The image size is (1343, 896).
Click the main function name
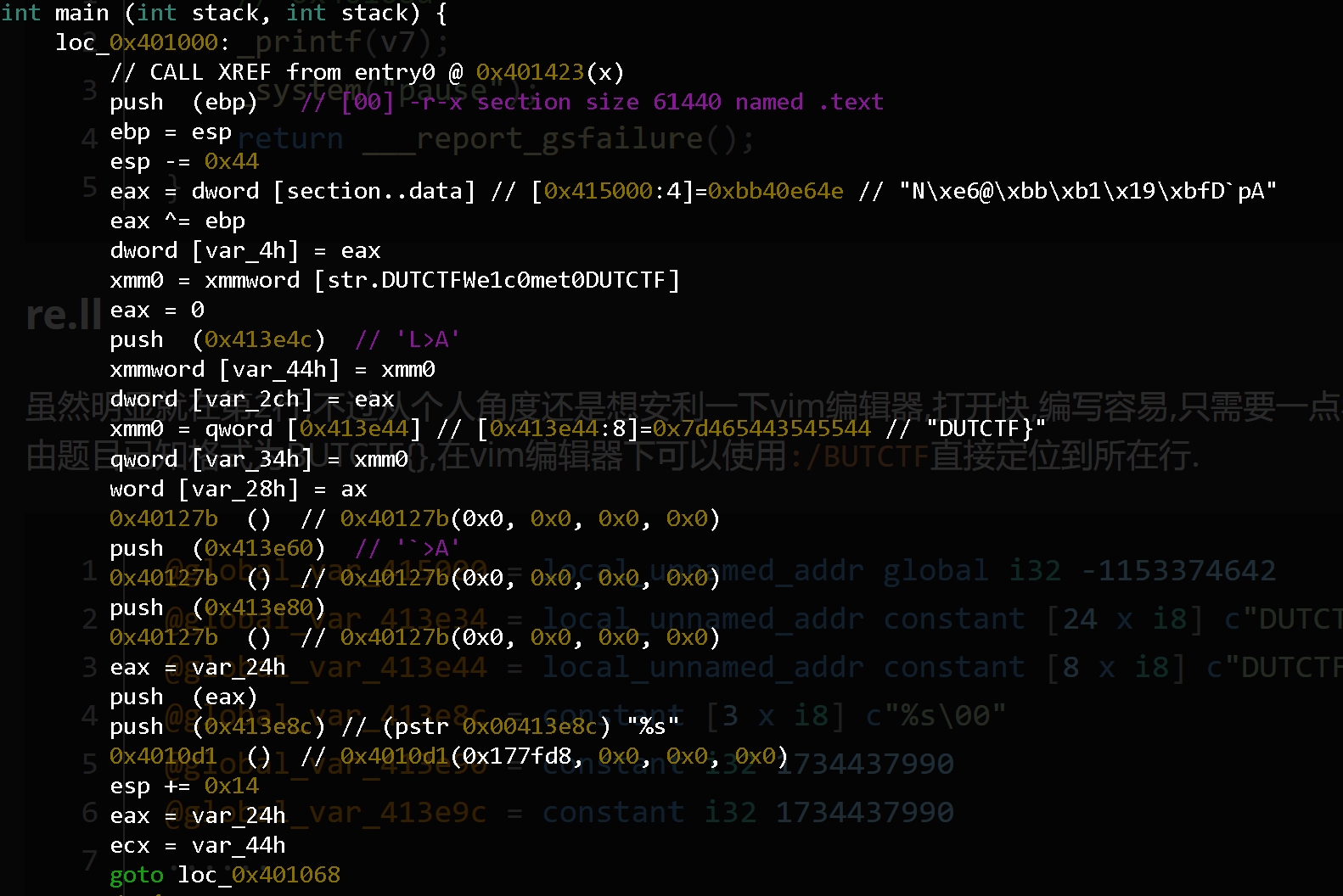82,14
